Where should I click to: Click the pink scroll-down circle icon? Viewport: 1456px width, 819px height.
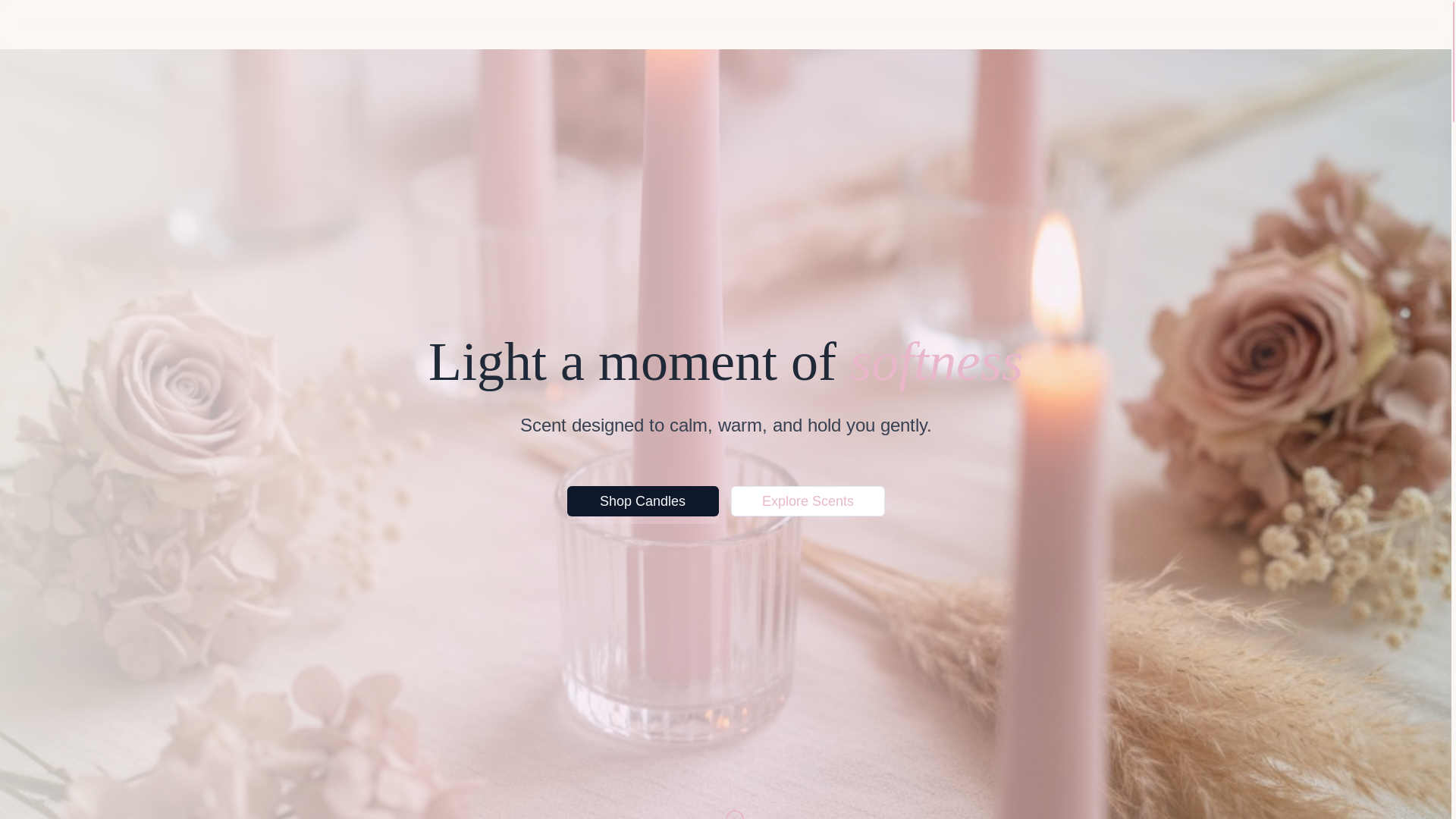(x=734, y=814)
